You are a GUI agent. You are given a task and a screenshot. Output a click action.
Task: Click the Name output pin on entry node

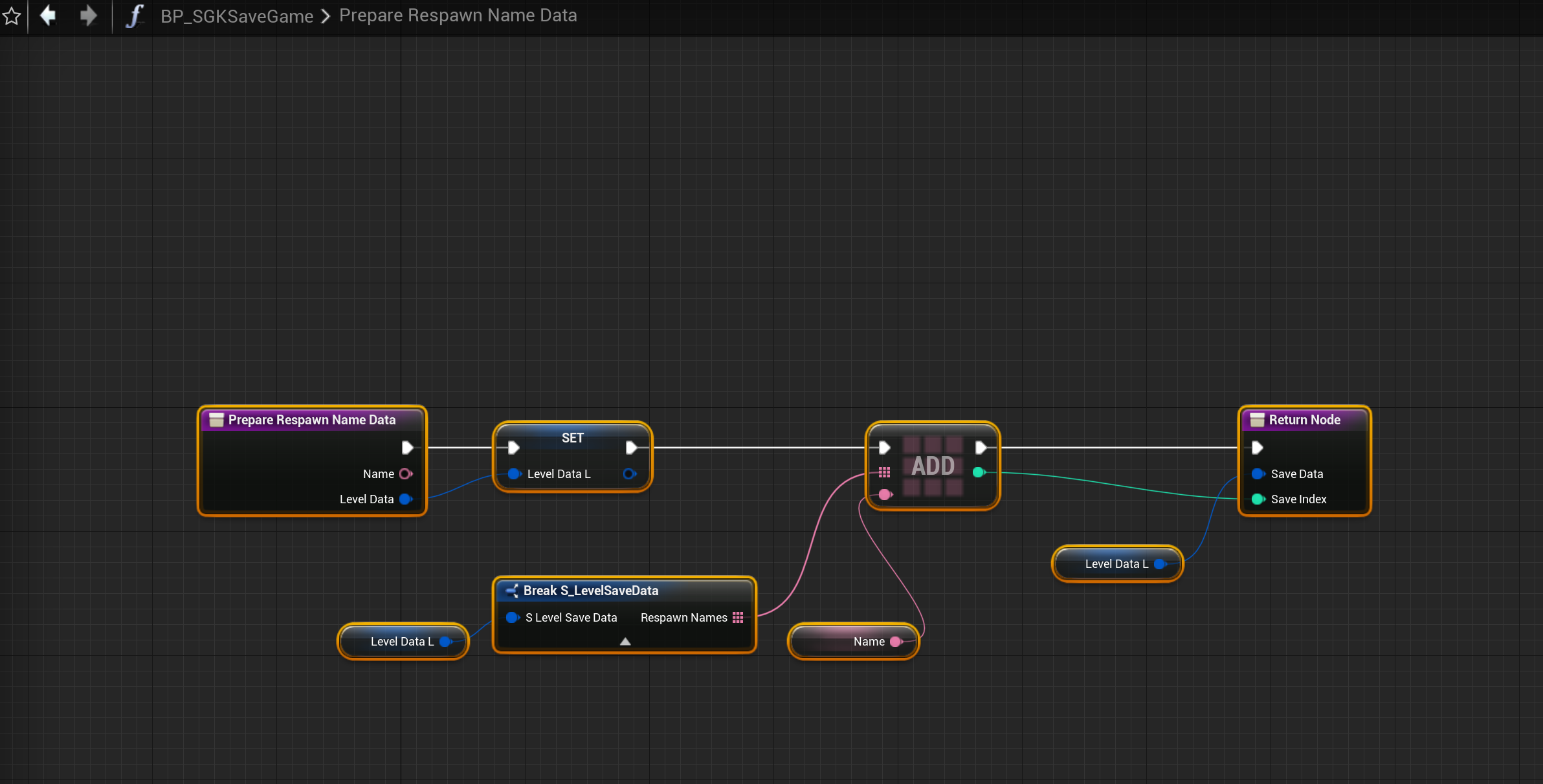coord(406,474)
